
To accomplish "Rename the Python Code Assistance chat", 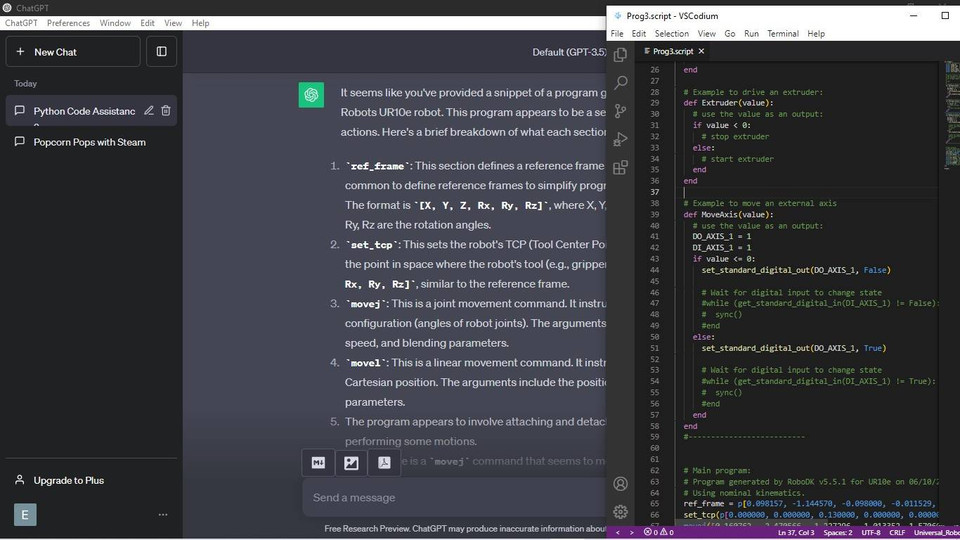I will 149,111.
